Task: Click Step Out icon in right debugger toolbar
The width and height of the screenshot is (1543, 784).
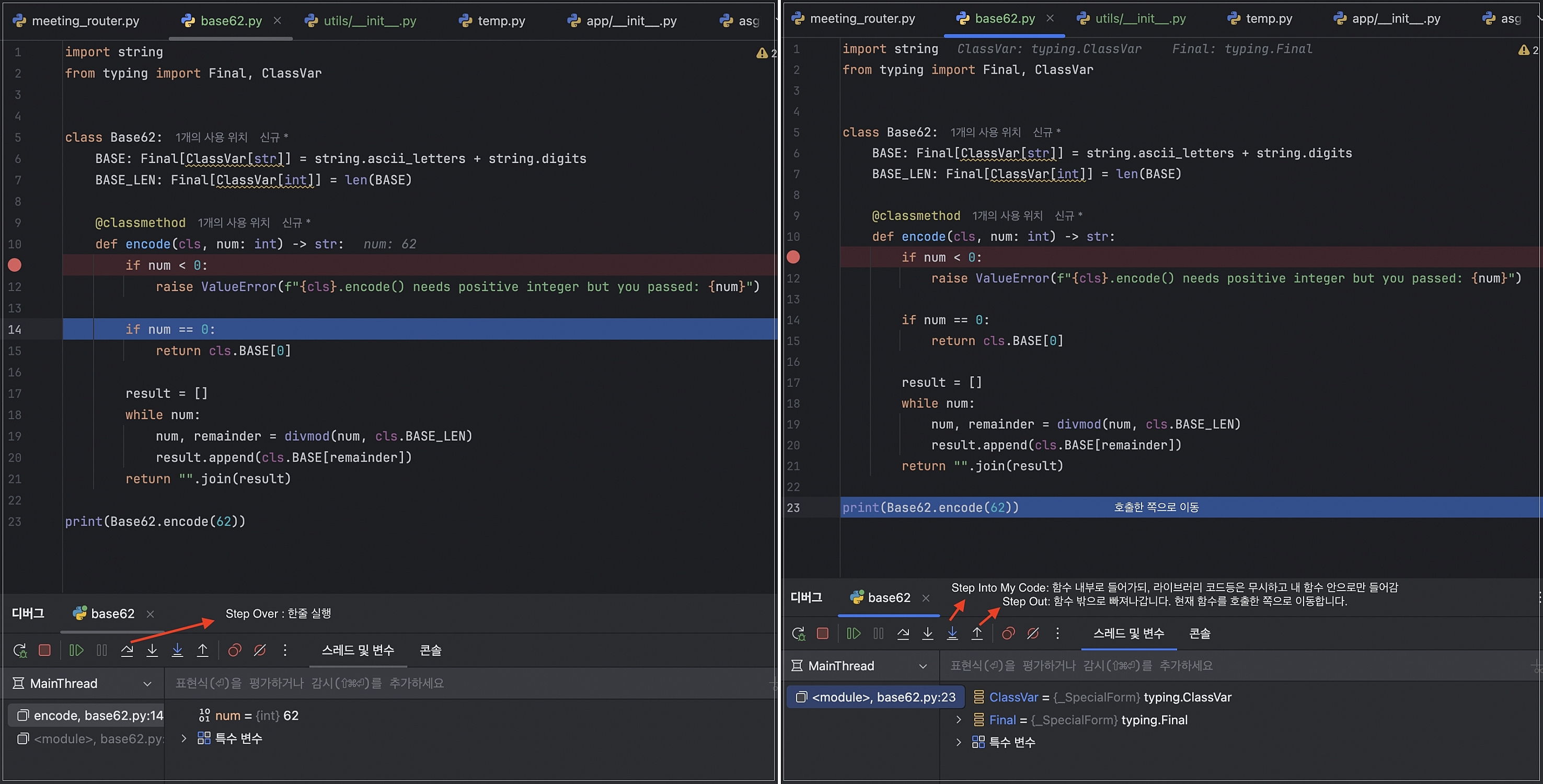Action: [x=977, y=633]
